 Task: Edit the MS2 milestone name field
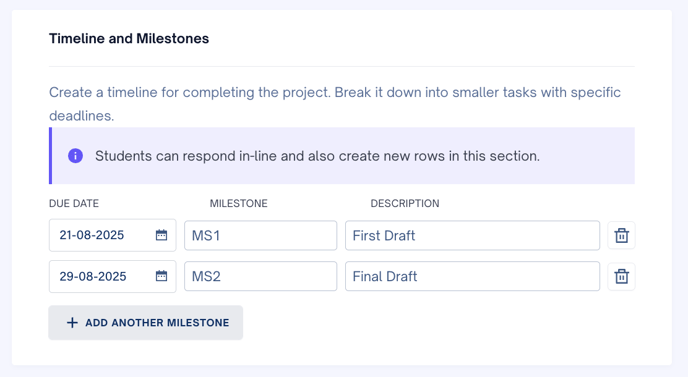pyautogui.click(x=261, y=276)
